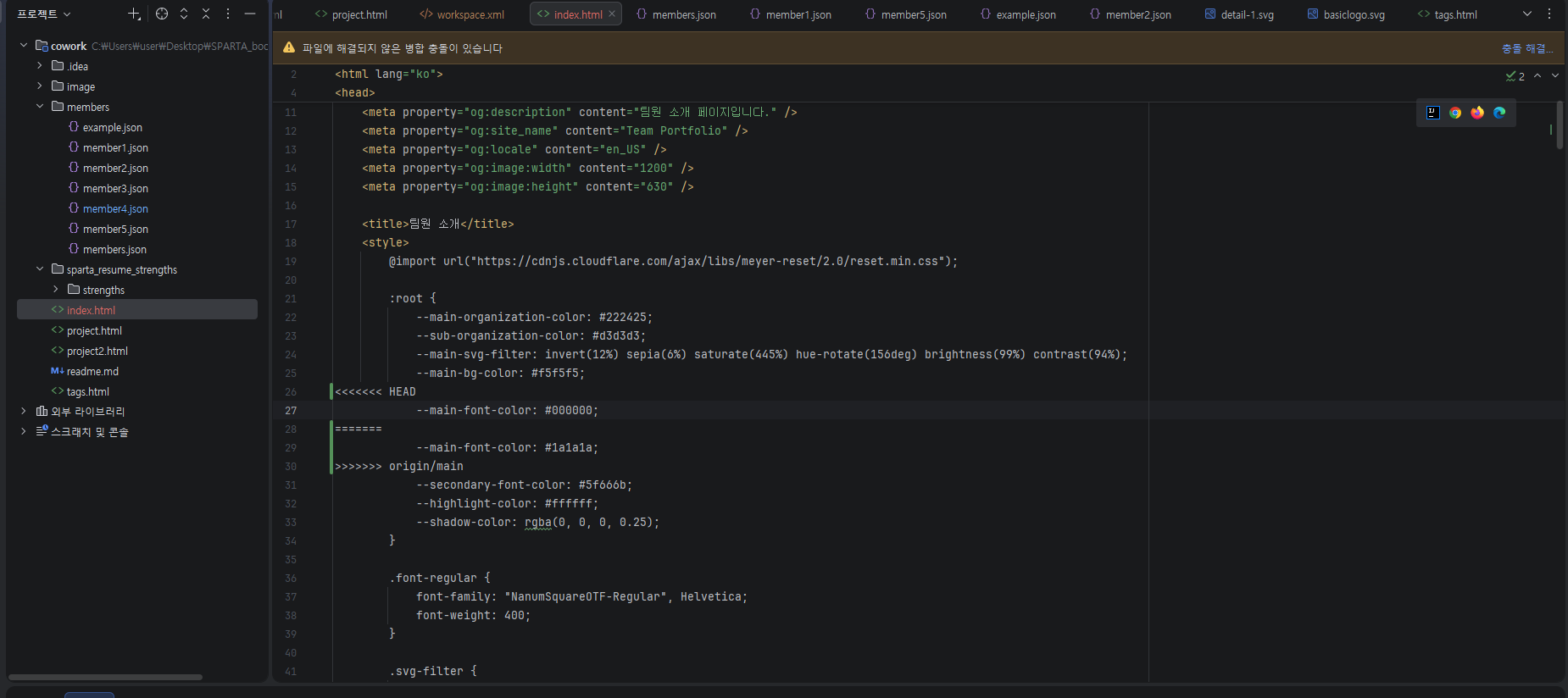
Task: Click the add new file plus icon
Action: pyautogui.click(x=134, y=14)
